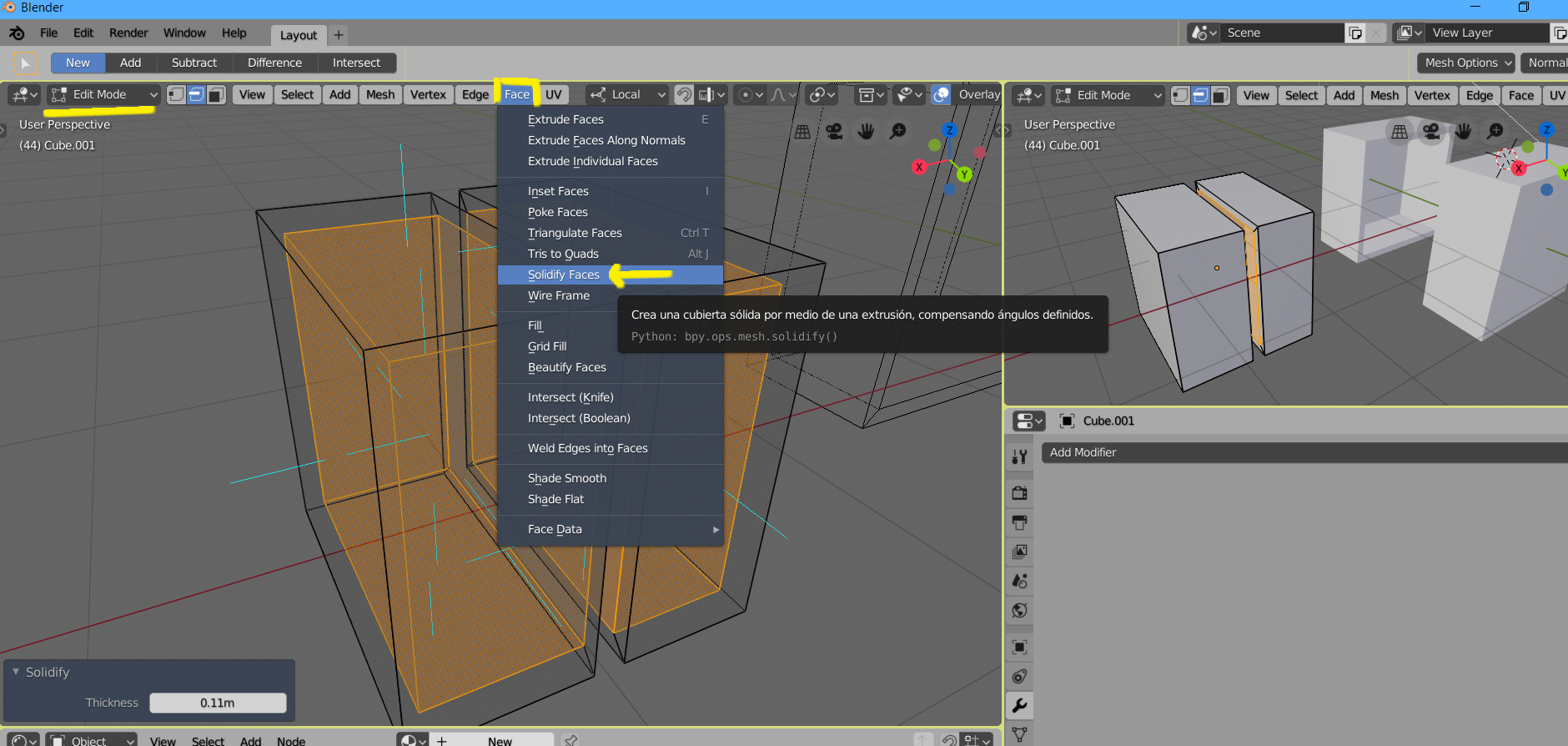Choose Inset Faces from the menu
Viewport: 1568px width, 746px height.
coord(611,191)
